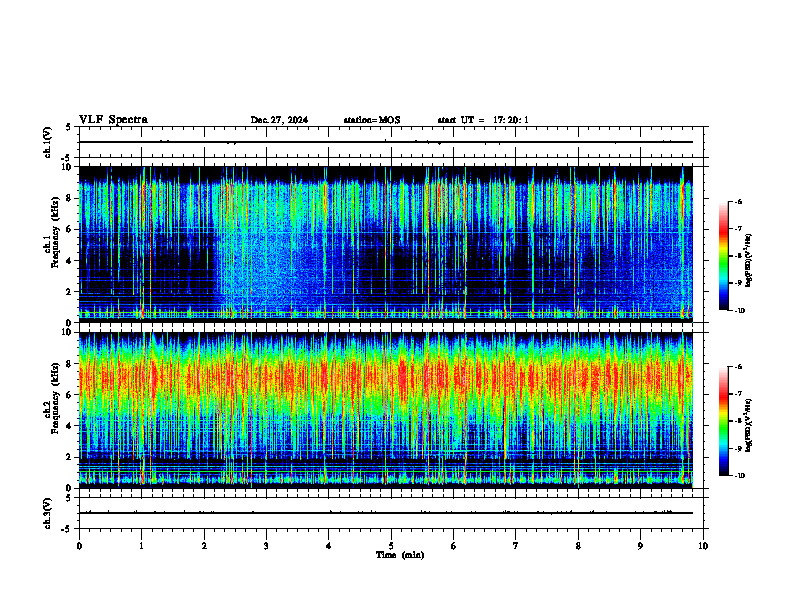
Task: Click inside the ch.1 spectrogram panel
Action: (x=386, y=244)
